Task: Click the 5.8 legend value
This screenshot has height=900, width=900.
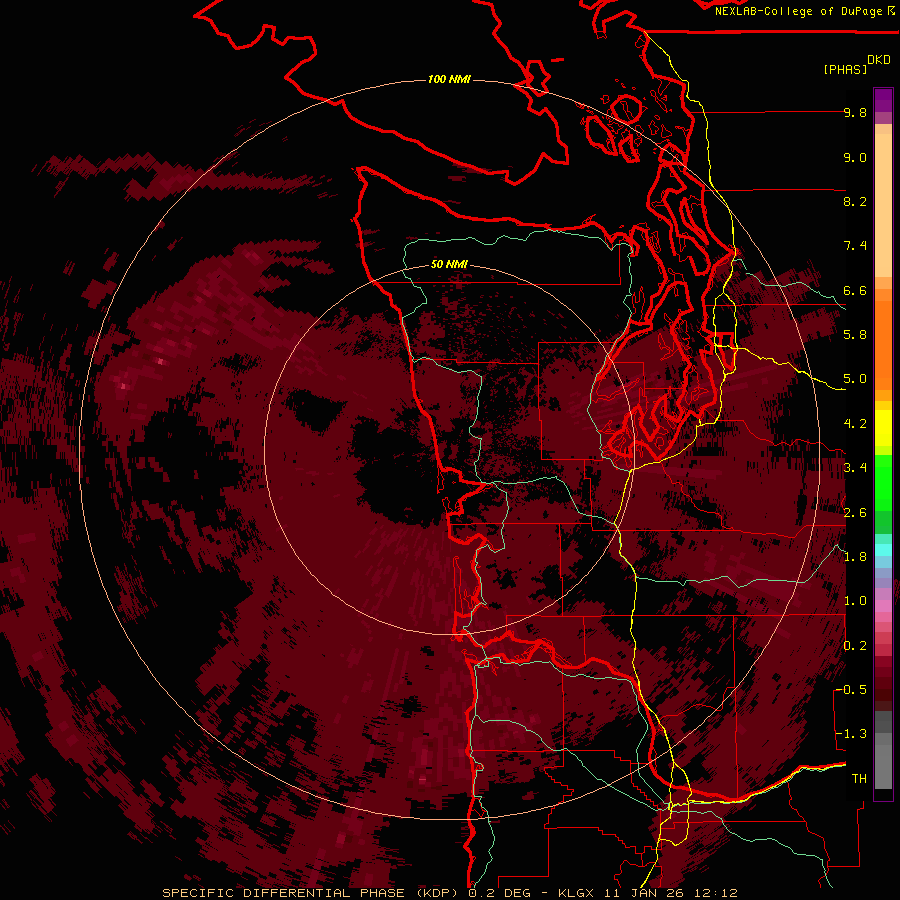Action: (x=855, y=335)
